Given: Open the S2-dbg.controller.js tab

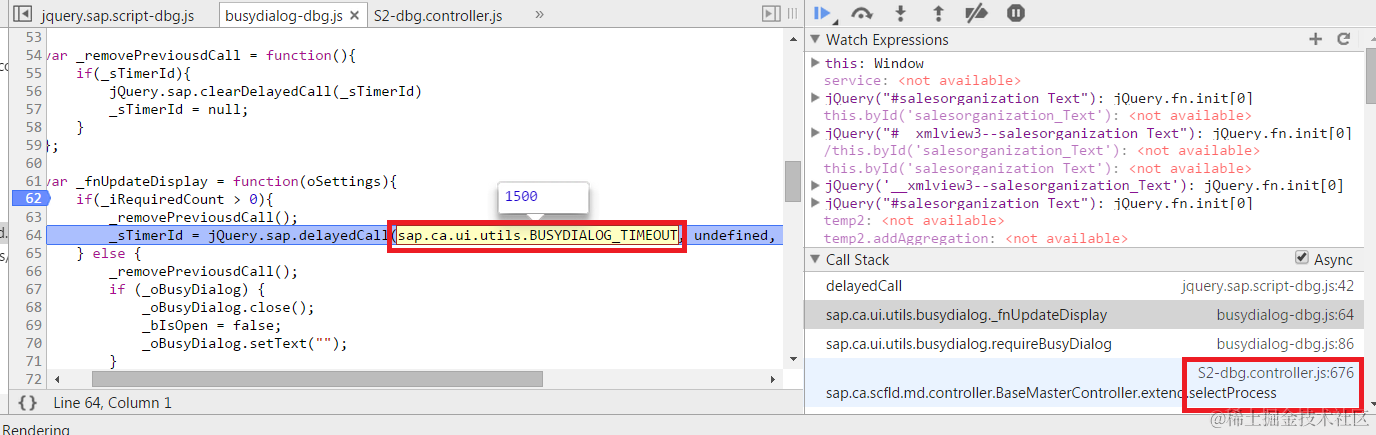Looking at the screenshot, I should pos(438,16).
